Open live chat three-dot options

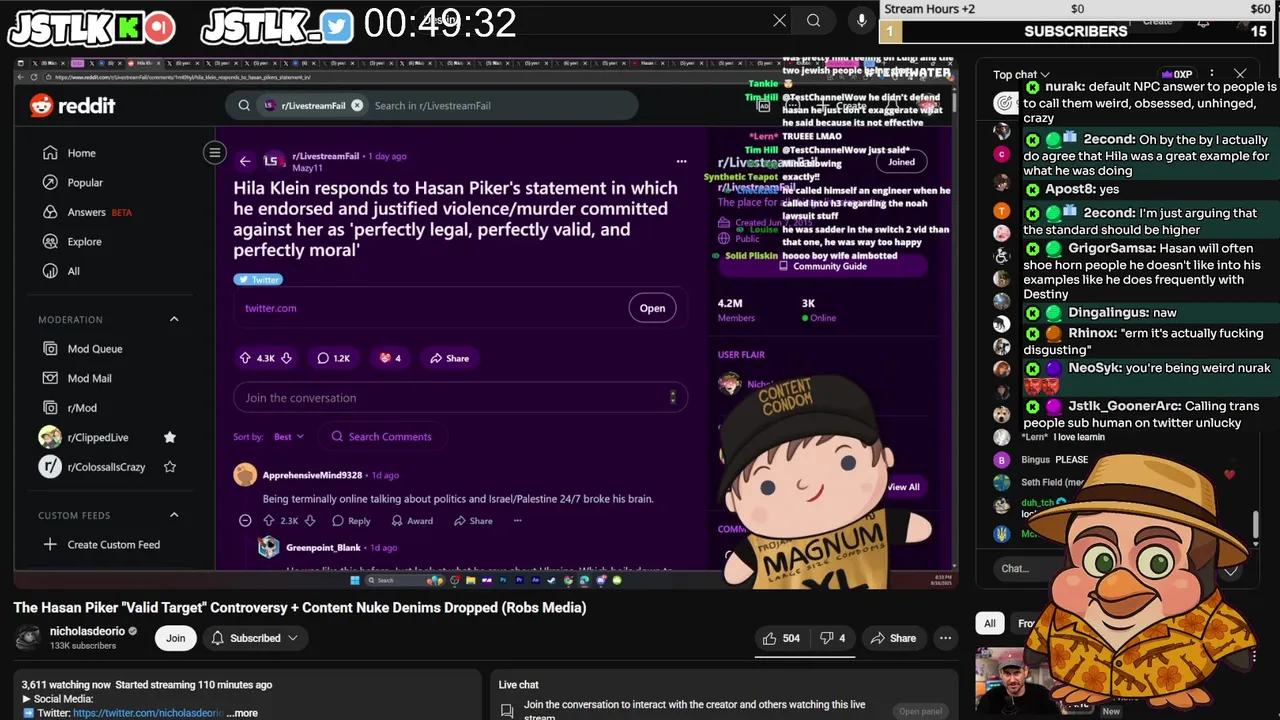coord(1212,75)
